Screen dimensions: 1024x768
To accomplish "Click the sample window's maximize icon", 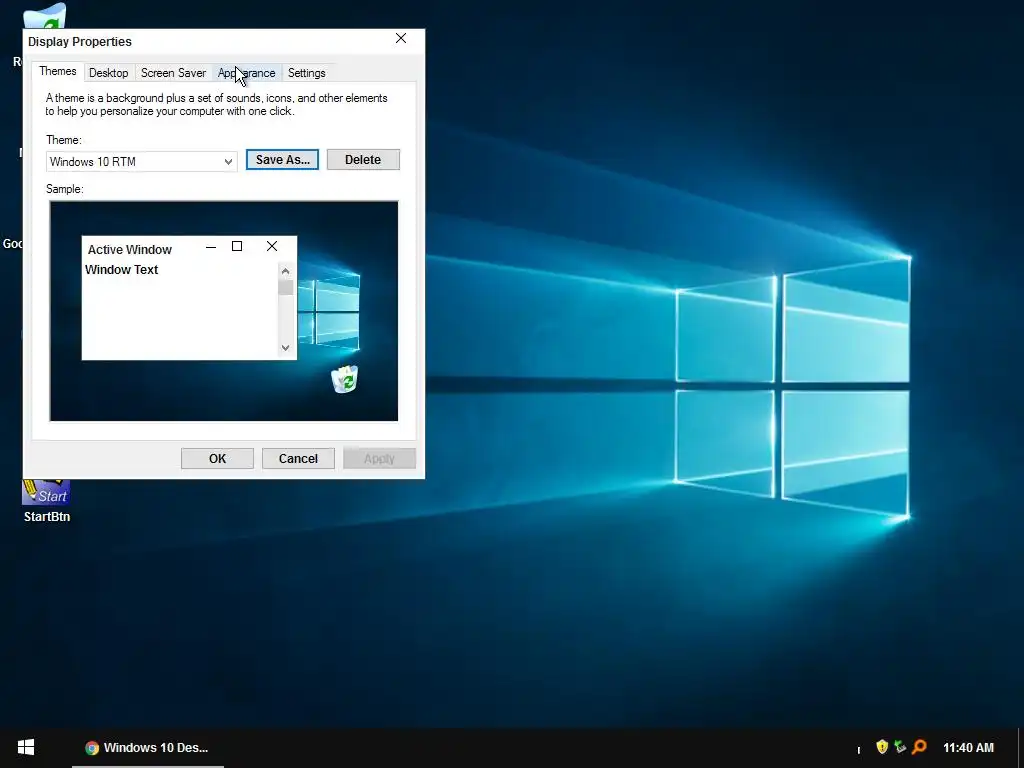I will [237, 246].
